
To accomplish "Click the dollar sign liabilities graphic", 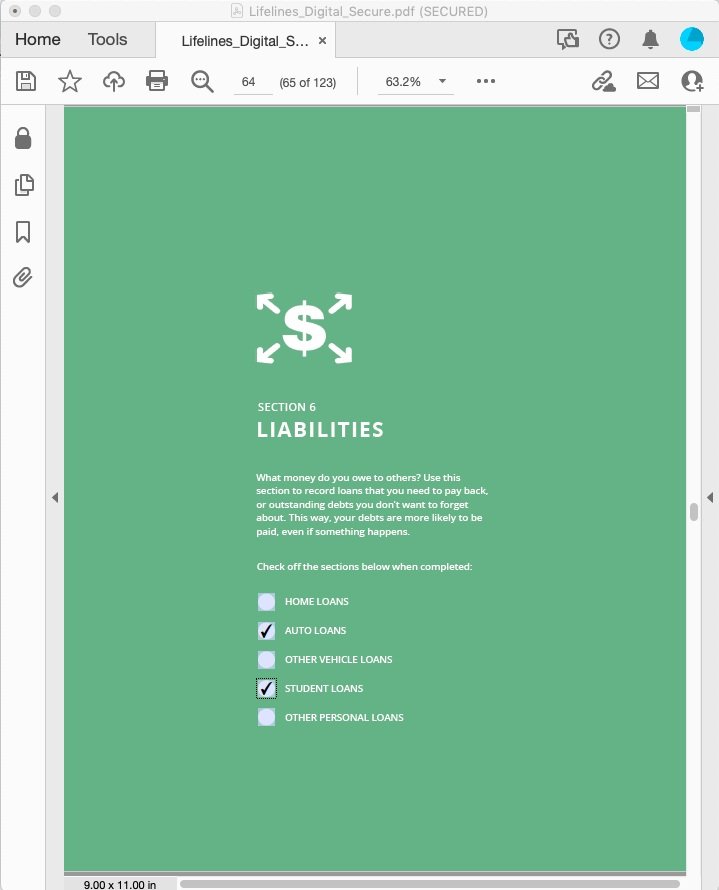I will pyautogui.click(x=304, y=328).
